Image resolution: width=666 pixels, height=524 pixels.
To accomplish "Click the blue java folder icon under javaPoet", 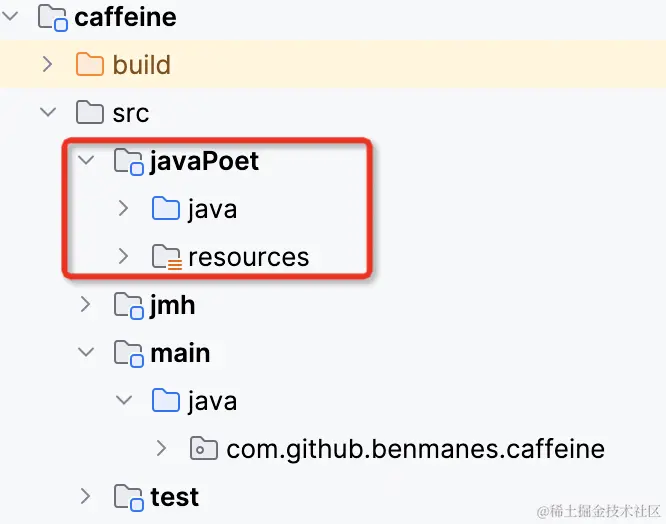I will click(x=166, y=208).
